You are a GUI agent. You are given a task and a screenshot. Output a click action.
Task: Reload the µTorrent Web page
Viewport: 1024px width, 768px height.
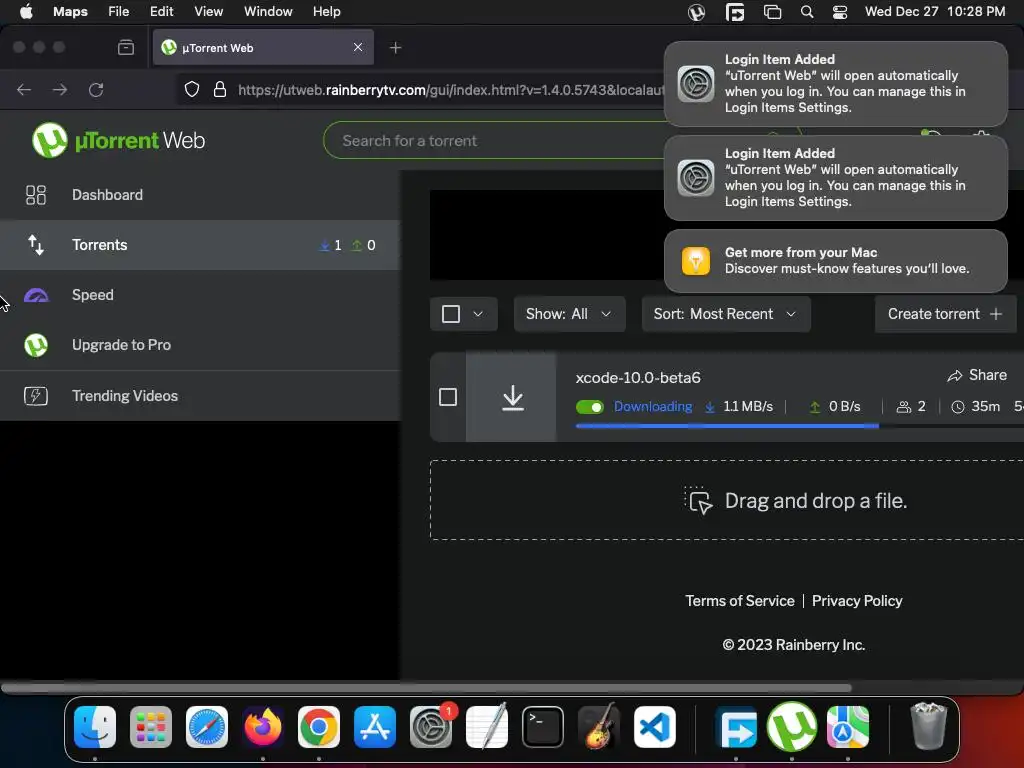coord(97,89)
